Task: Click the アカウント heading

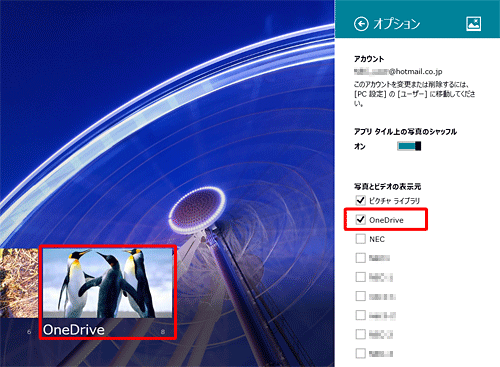Action: [x=369, y=59]
